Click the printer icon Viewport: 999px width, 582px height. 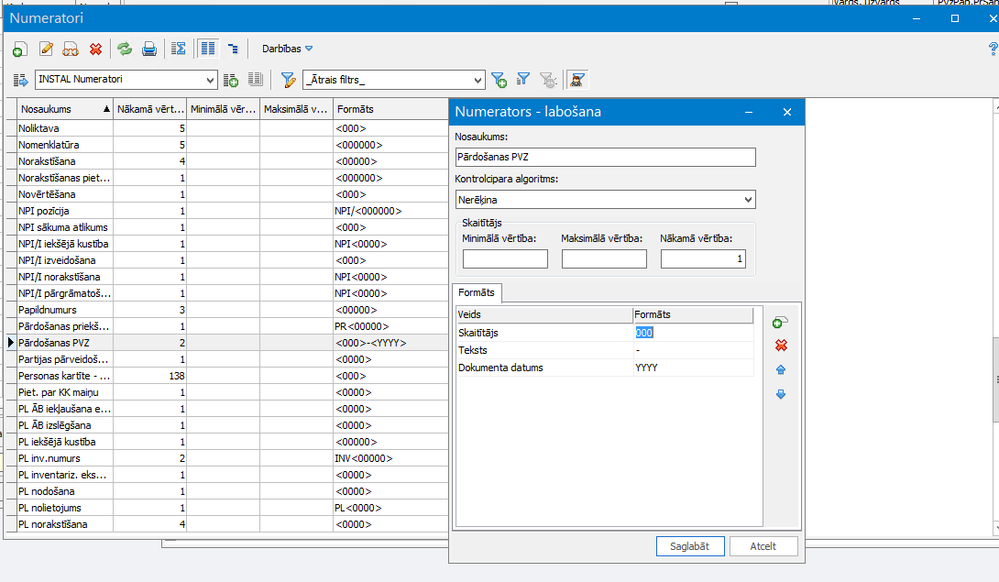click(x=149, y=49)
